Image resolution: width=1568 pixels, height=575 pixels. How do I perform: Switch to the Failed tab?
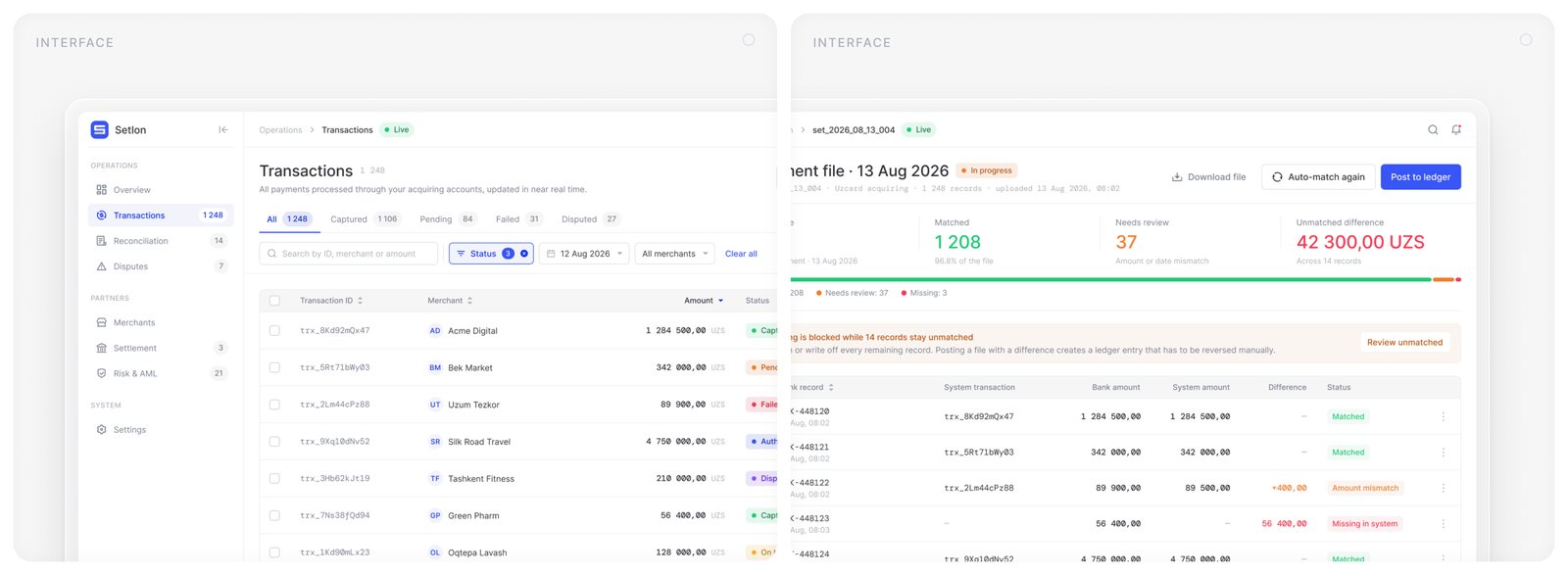(x=518, y=219)
